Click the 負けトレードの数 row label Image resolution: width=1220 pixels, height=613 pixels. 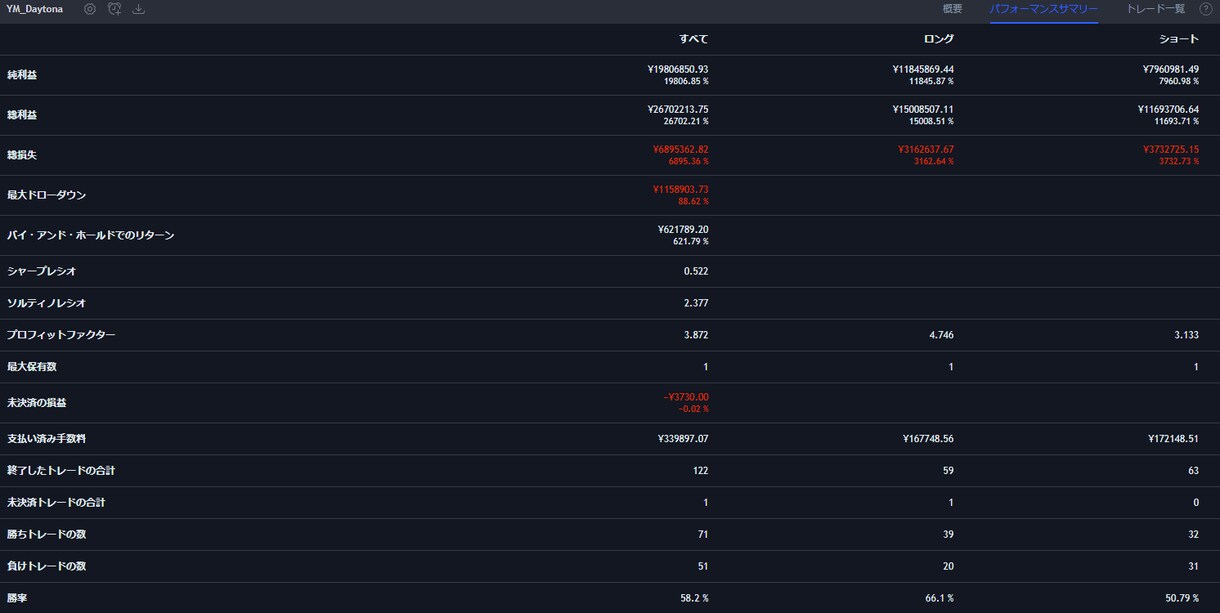click(47, 566)
